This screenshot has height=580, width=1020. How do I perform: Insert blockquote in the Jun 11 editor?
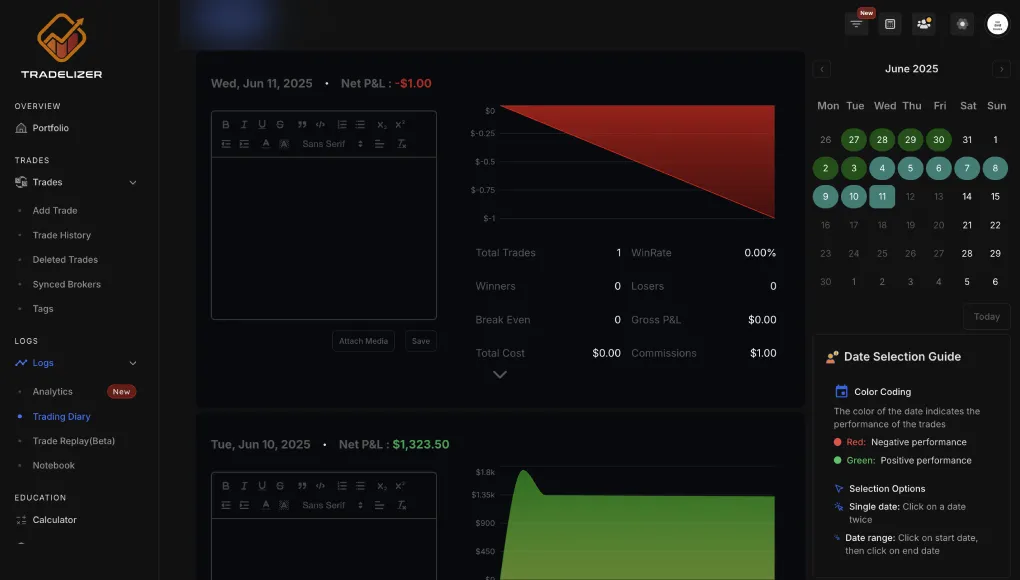coord(302,125)
